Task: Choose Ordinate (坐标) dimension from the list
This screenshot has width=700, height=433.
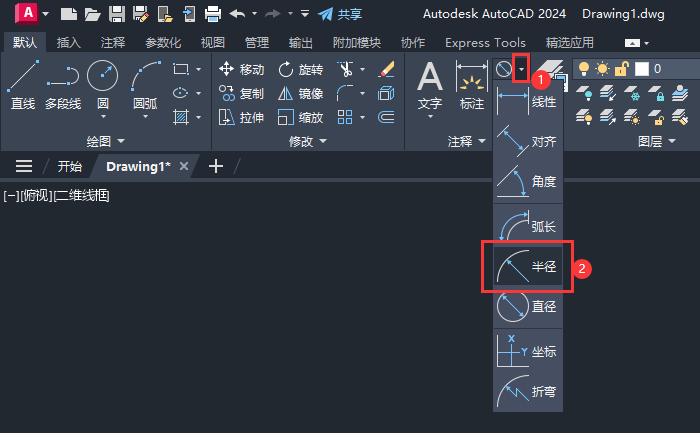Action: [x=528, y=351]
